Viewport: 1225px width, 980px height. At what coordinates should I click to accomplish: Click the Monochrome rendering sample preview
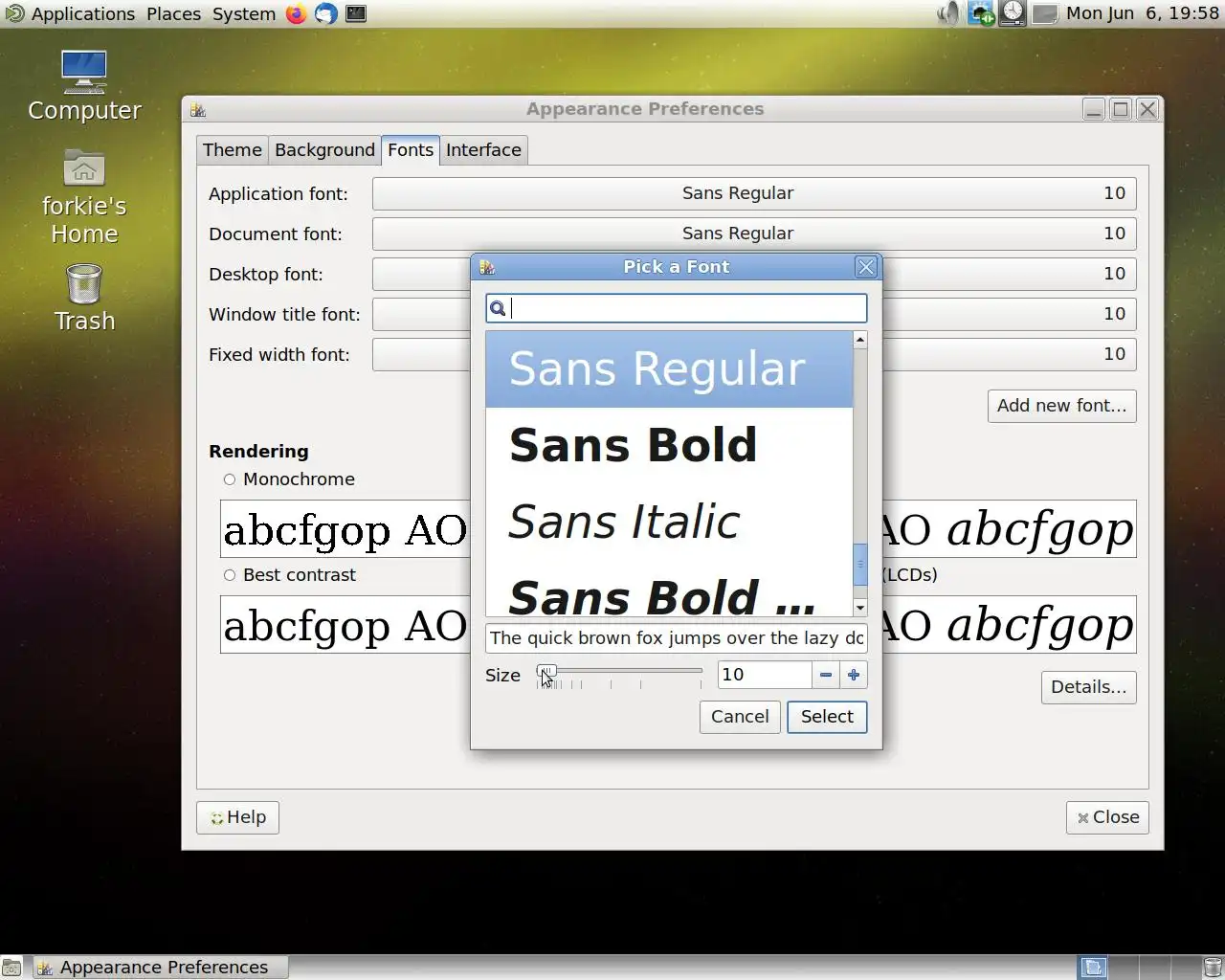tap(345, 529)
